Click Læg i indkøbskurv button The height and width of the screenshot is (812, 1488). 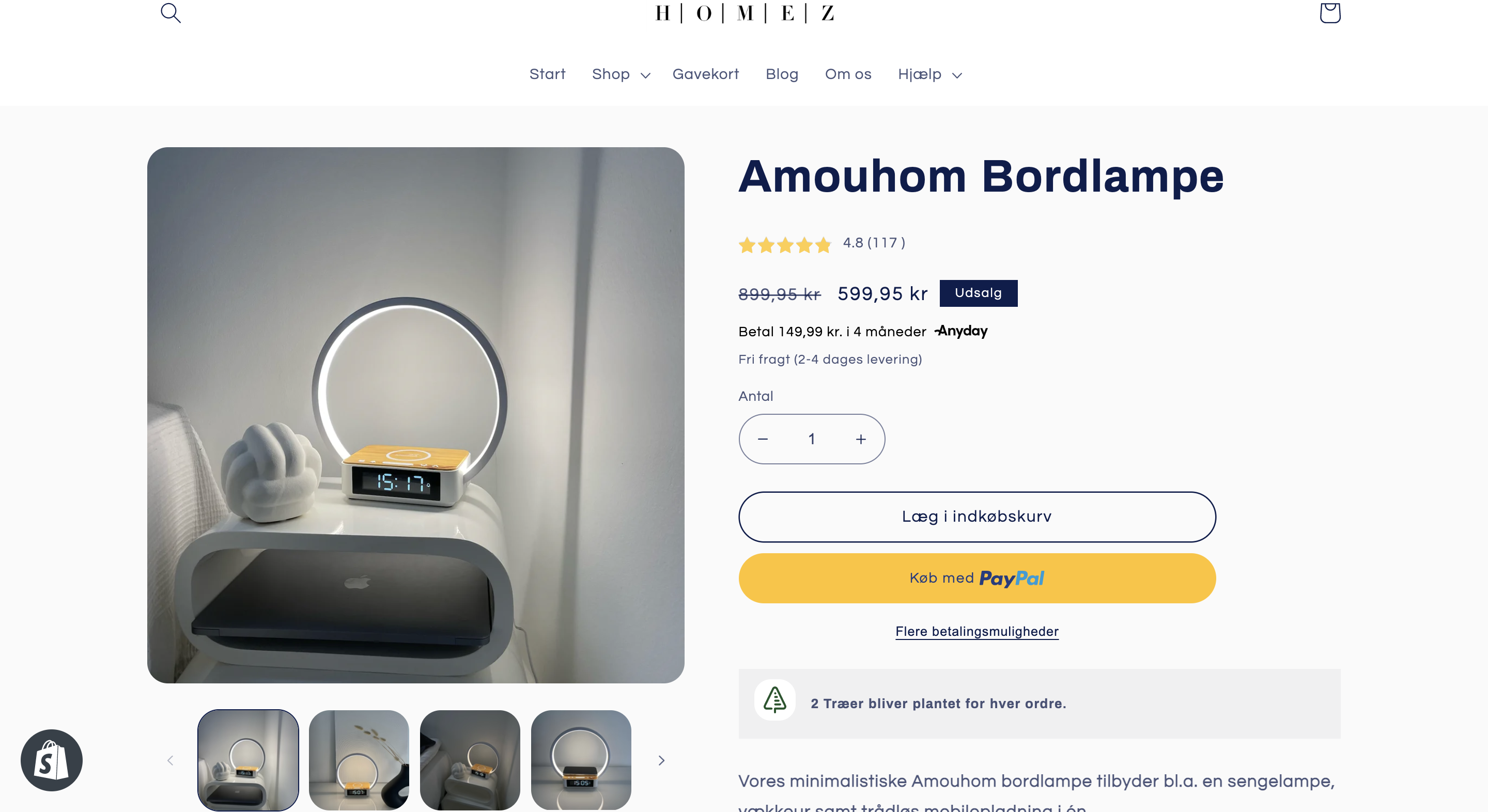click(x=977, y=517)
